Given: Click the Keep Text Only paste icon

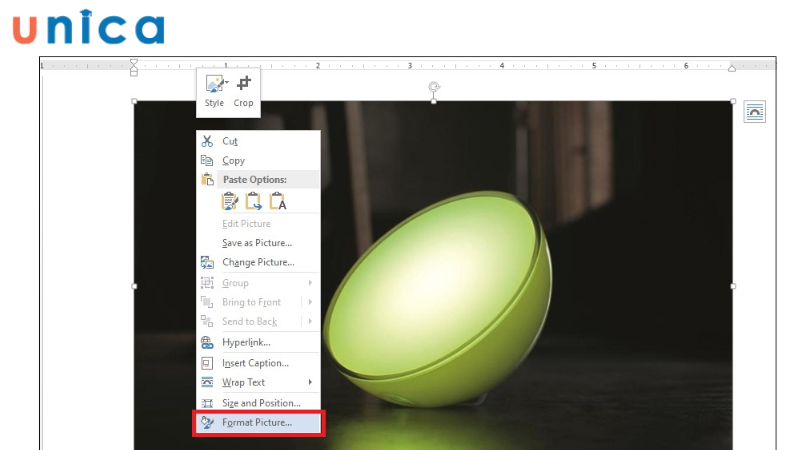Looking at the screenshot, I should click(278, 201).
